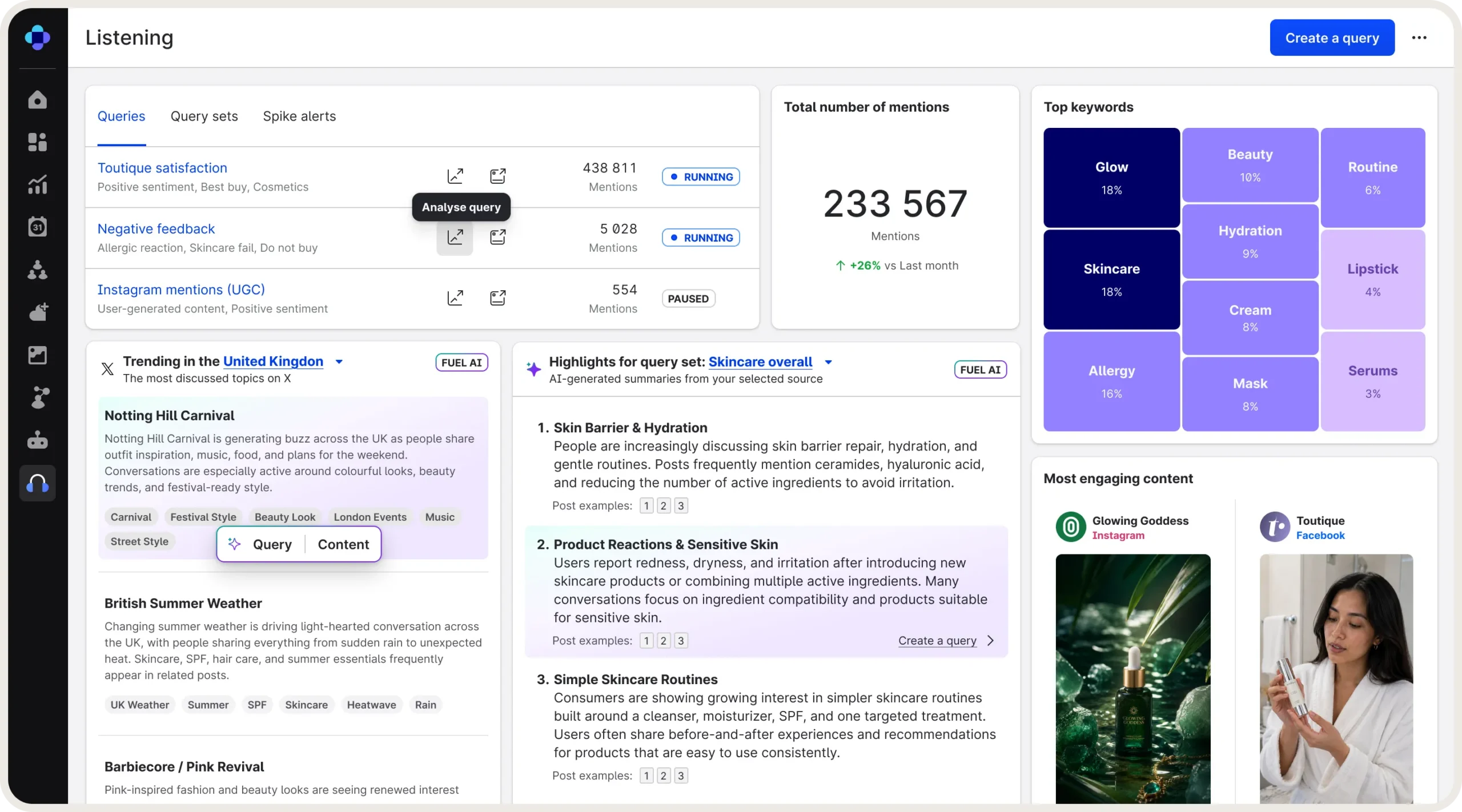This screenshot has width=1462, height=812.
Task: Open the bar chart analytics sidebar icon
Action: (38, 184)
